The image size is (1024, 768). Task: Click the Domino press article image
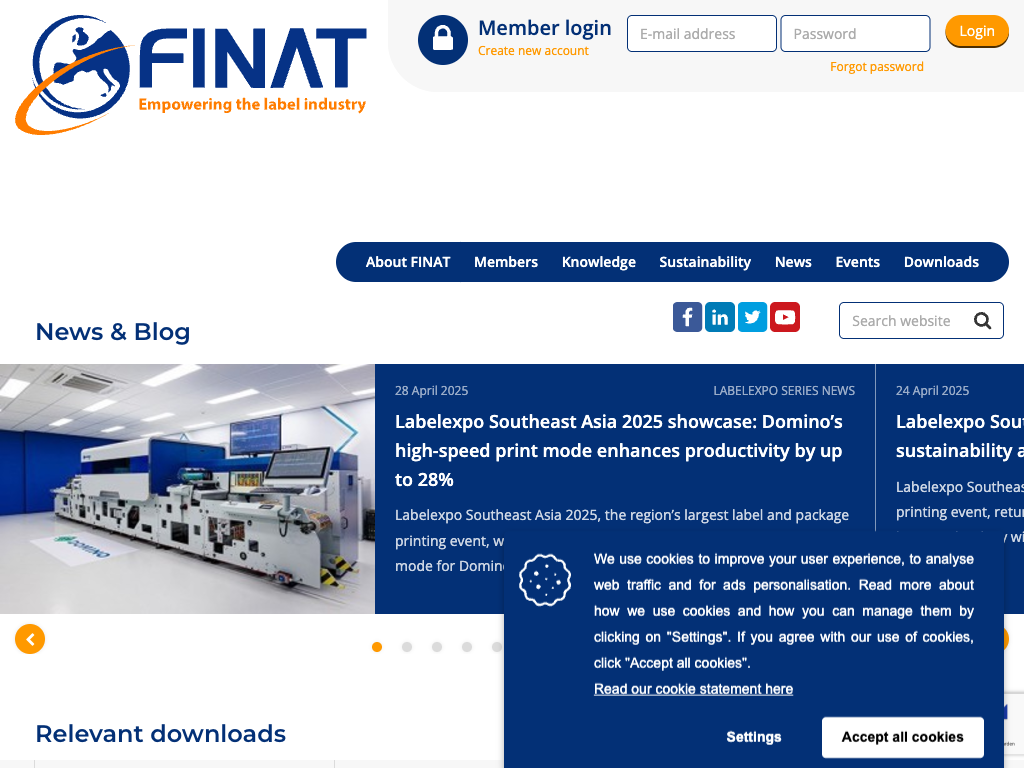pos(187,488)
